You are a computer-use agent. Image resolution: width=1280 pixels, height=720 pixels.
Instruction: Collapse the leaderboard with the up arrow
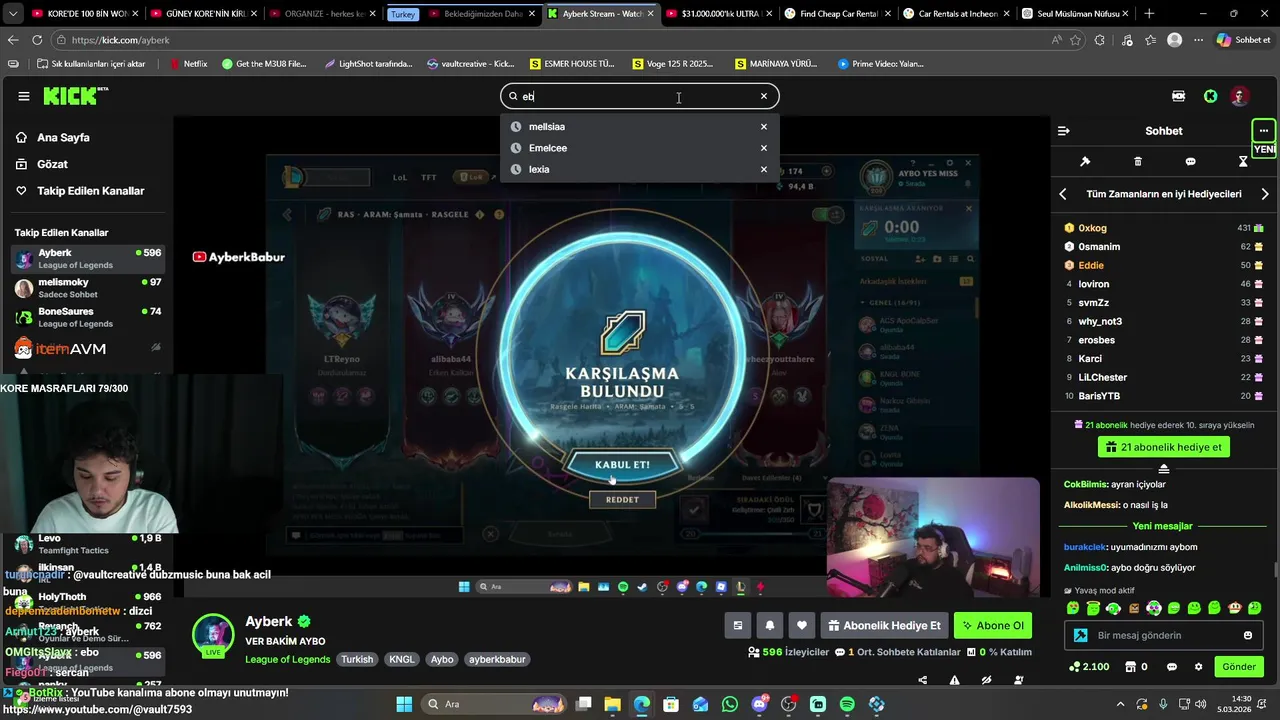[x=1164, y=469]
